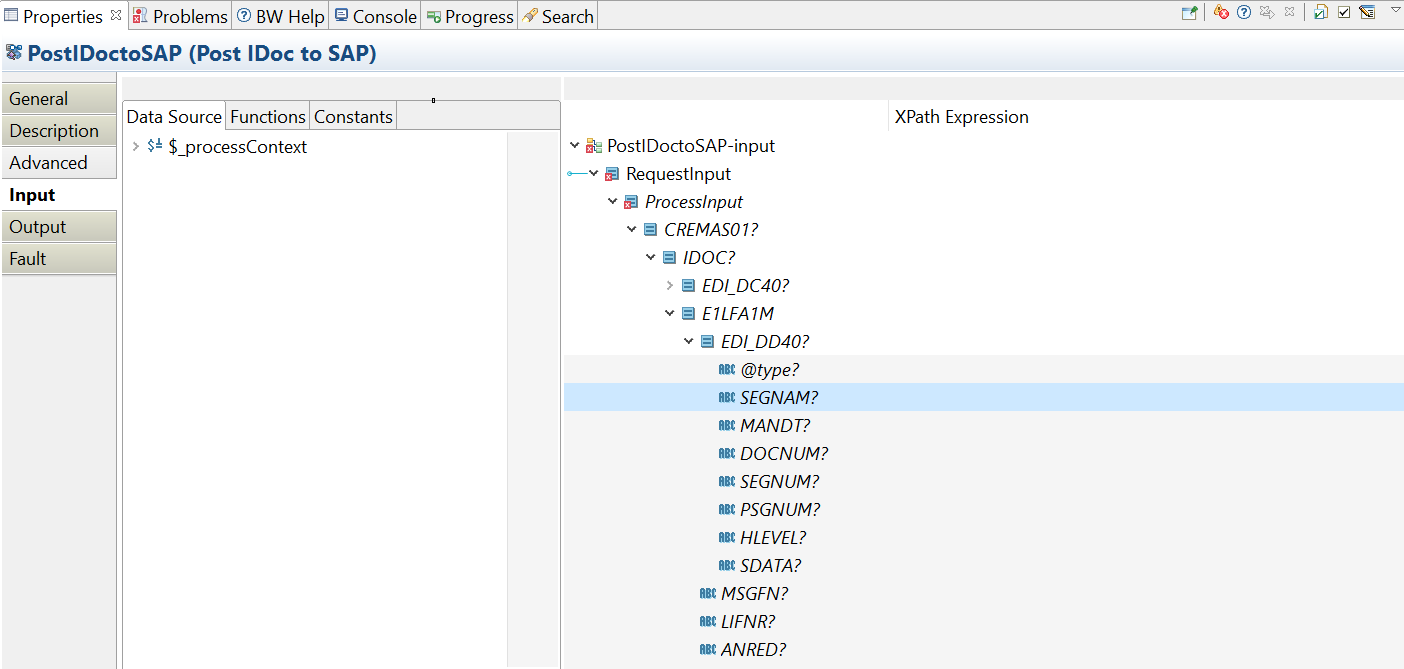This screenshot has width=1404, height=669.
Task: Toggle the black checkmark box toolbar icon
Action: [1344, 13]
